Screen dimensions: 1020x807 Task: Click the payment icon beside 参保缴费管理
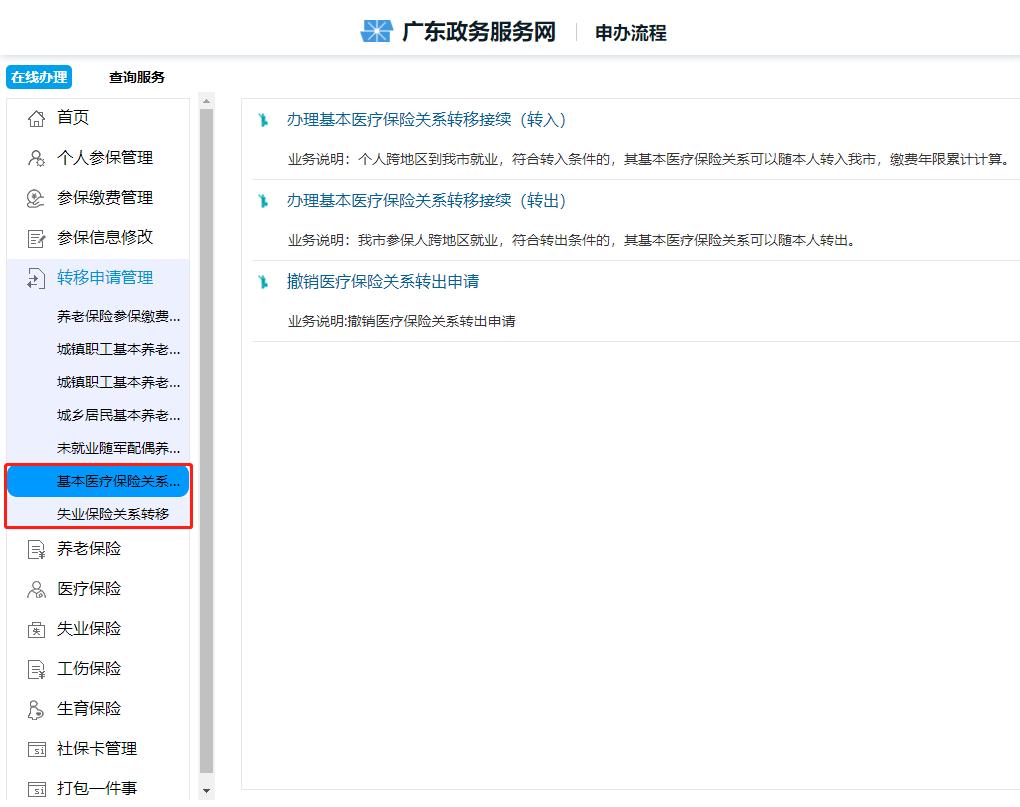[35, 197]
